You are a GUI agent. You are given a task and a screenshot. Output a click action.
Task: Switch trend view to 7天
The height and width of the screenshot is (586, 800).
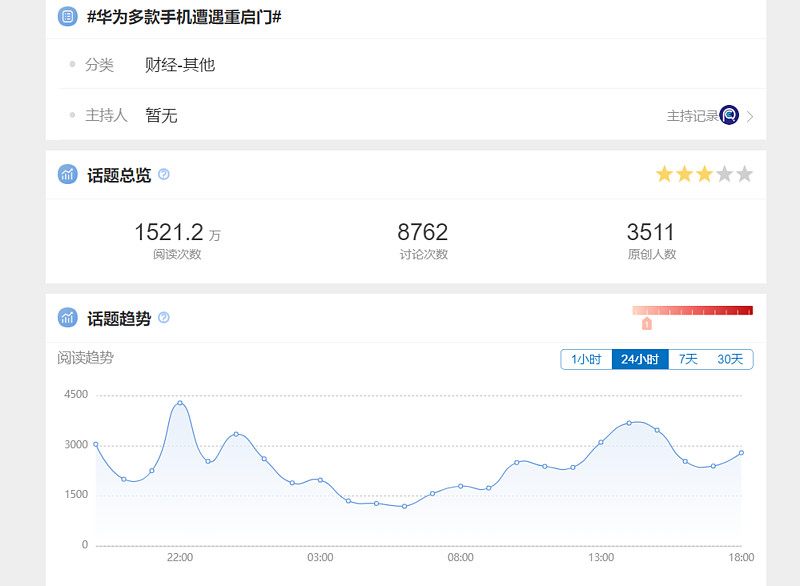pos(688,359)
